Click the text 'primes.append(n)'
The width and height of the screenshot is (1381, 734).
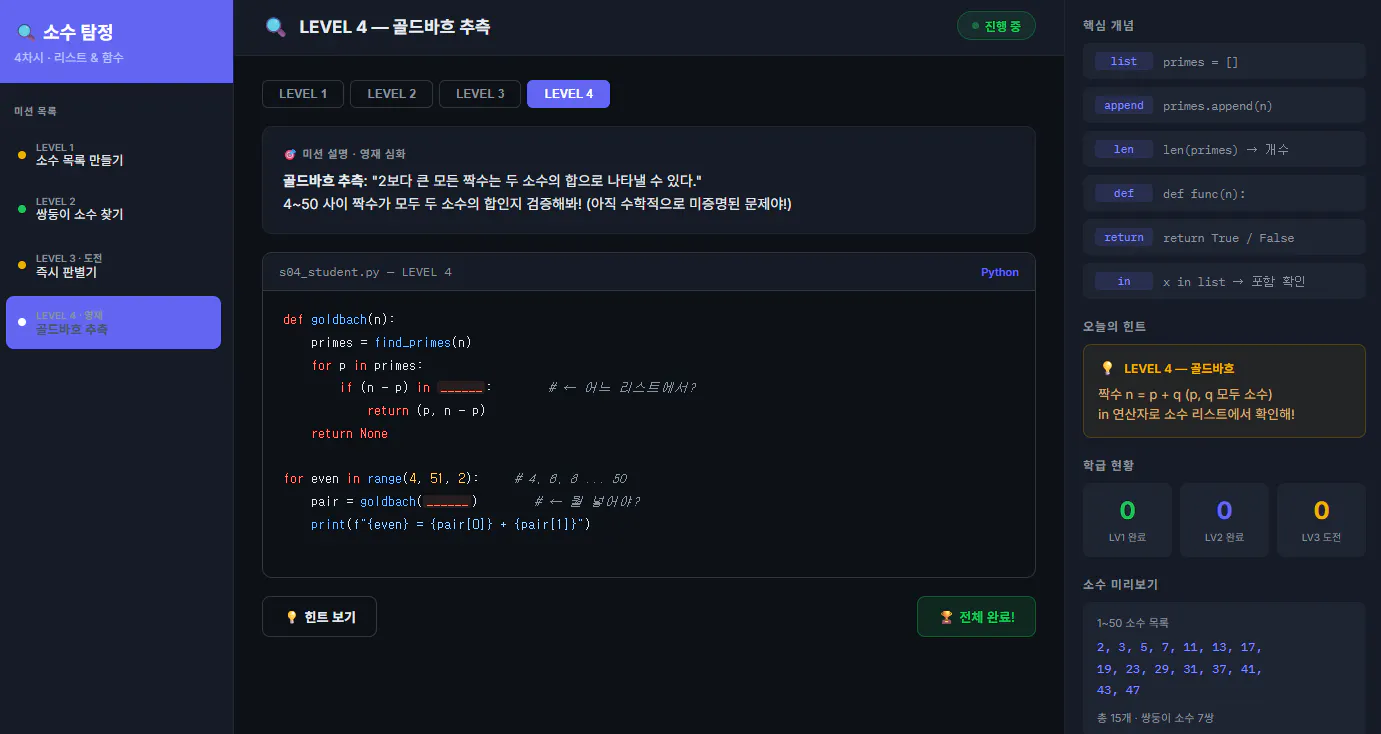(1218, 106)
